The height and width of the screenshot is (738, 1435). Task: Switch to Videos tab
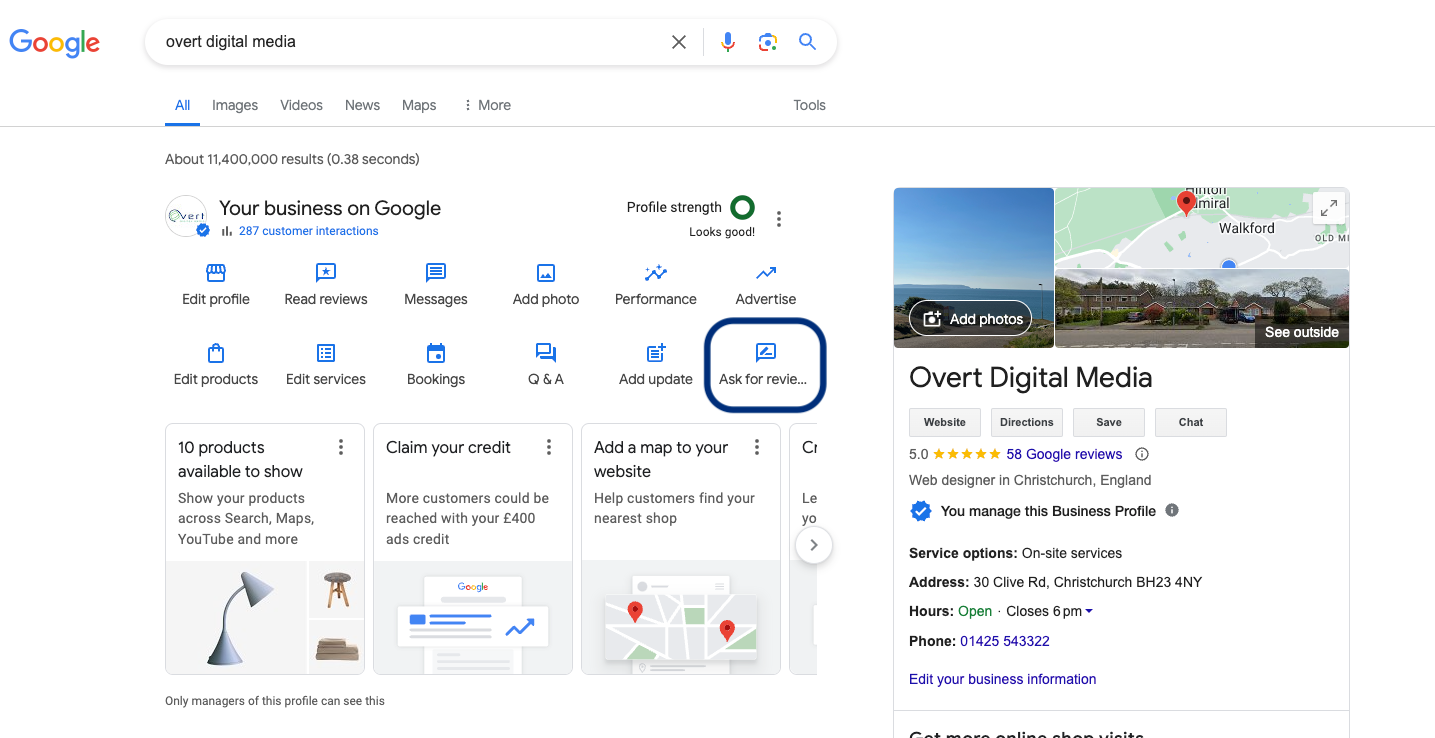[301, 105]
